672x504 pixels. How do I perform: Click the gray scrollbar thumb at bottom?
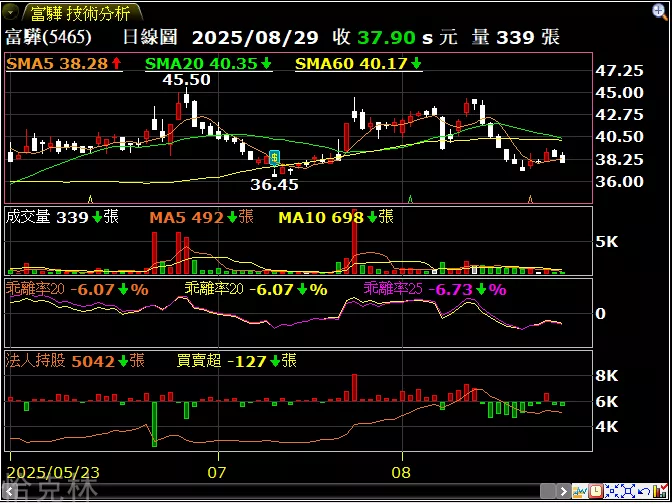[x=548, y=491]
